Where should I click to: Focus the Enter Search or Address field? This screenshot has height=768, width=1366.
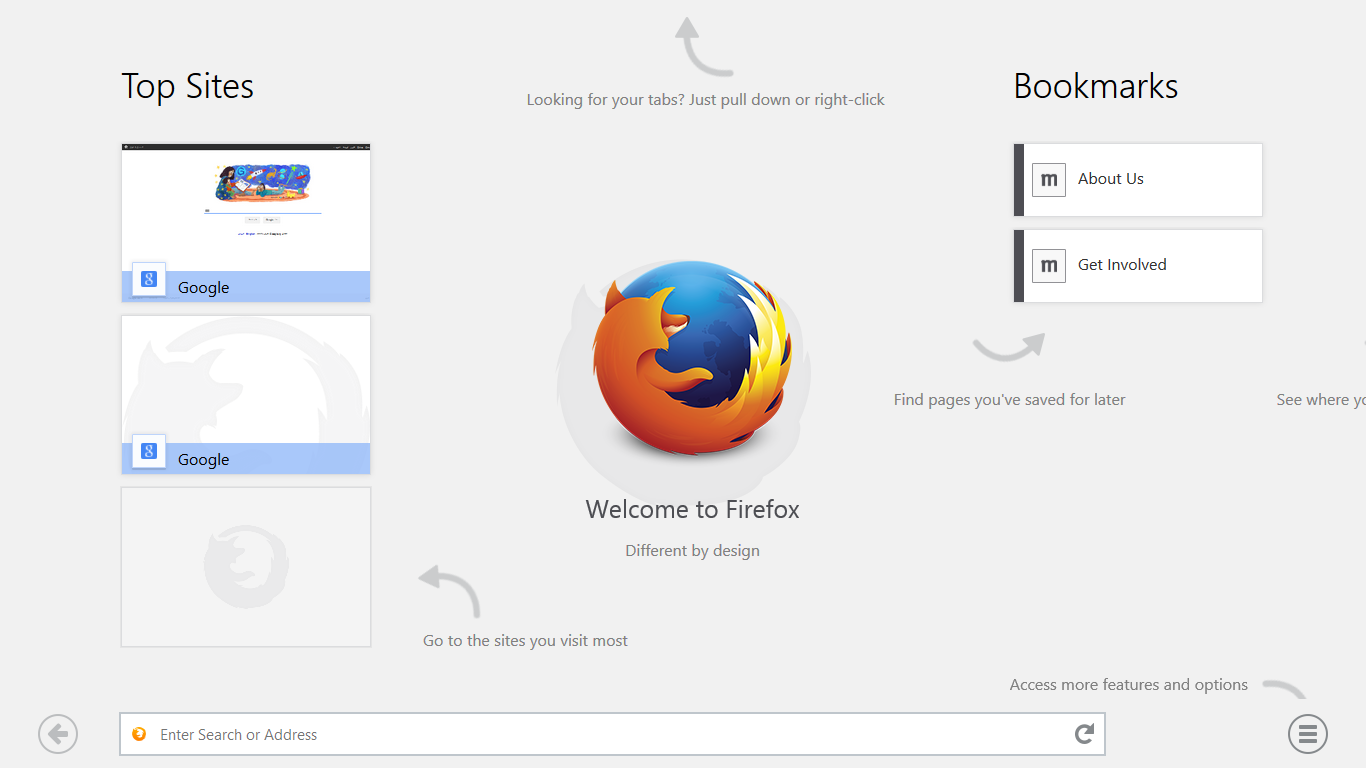click(x=612, y=734)
